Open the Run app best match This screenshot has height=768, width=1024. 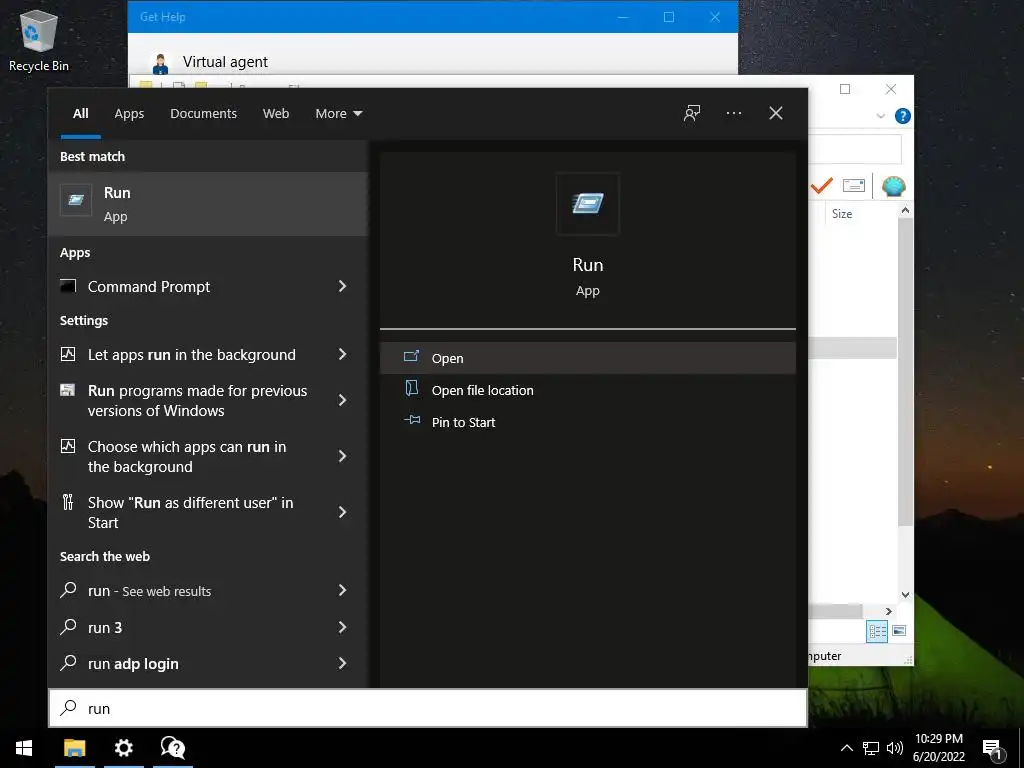tap(208, 204)
